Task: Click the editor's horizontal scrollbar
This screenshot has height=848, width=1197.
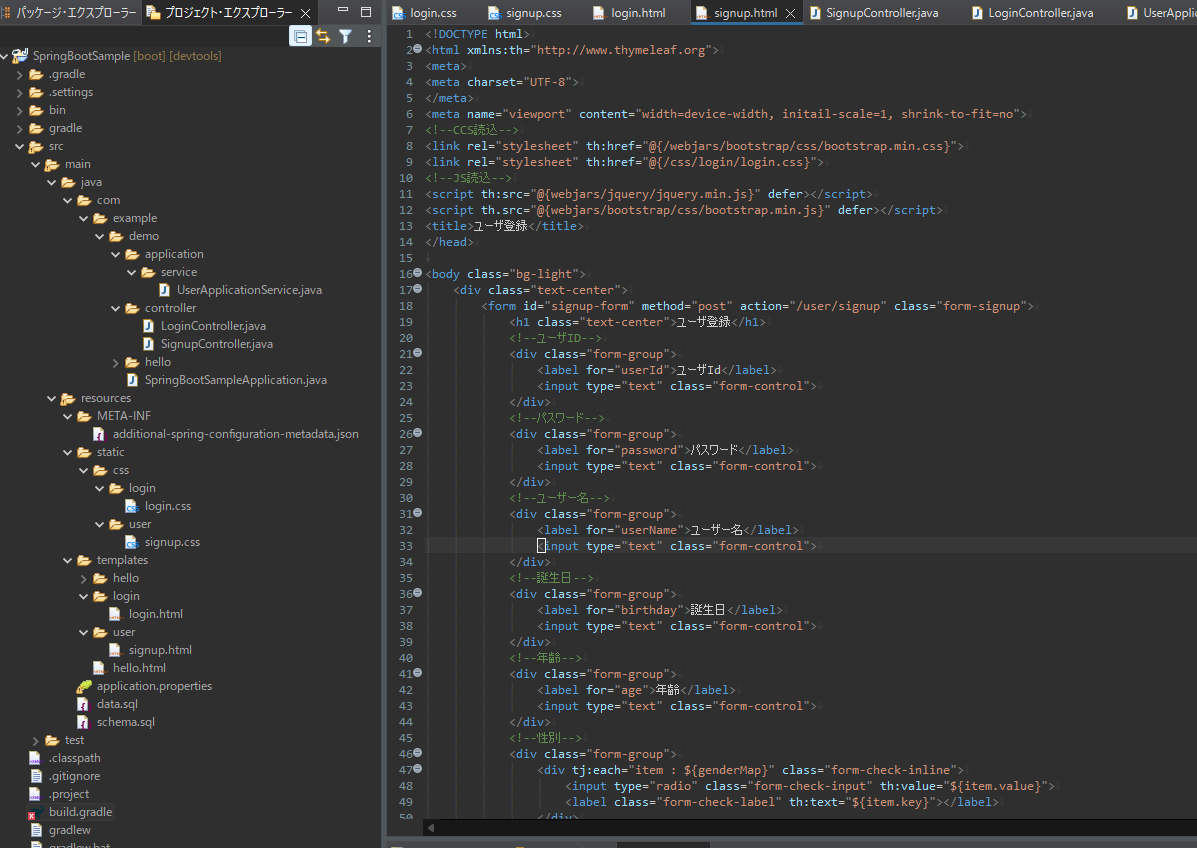Action: [800, 827]
